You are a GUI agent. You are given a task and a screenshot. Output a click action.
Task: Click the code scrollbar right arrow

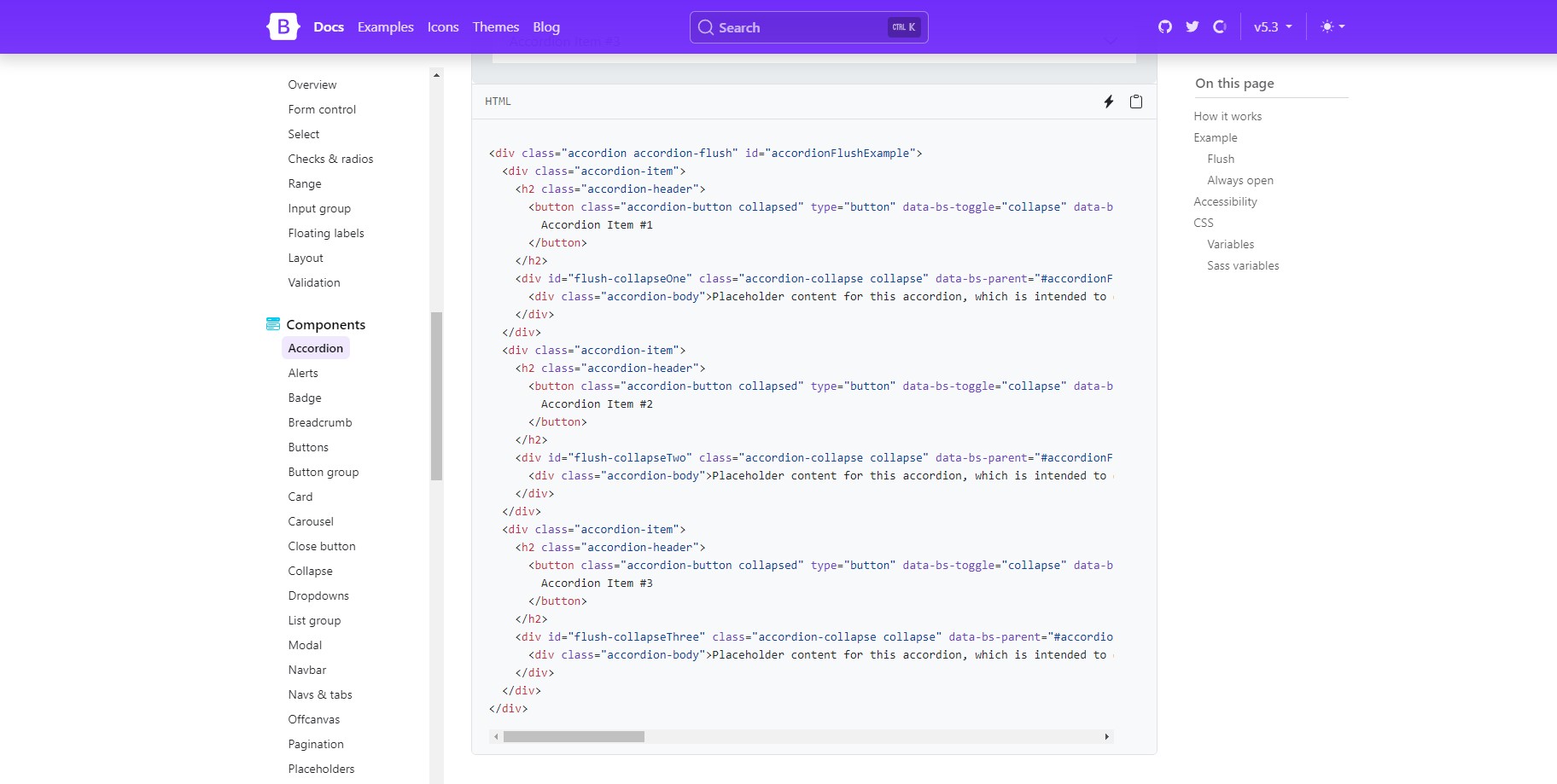pos(1107,736)
